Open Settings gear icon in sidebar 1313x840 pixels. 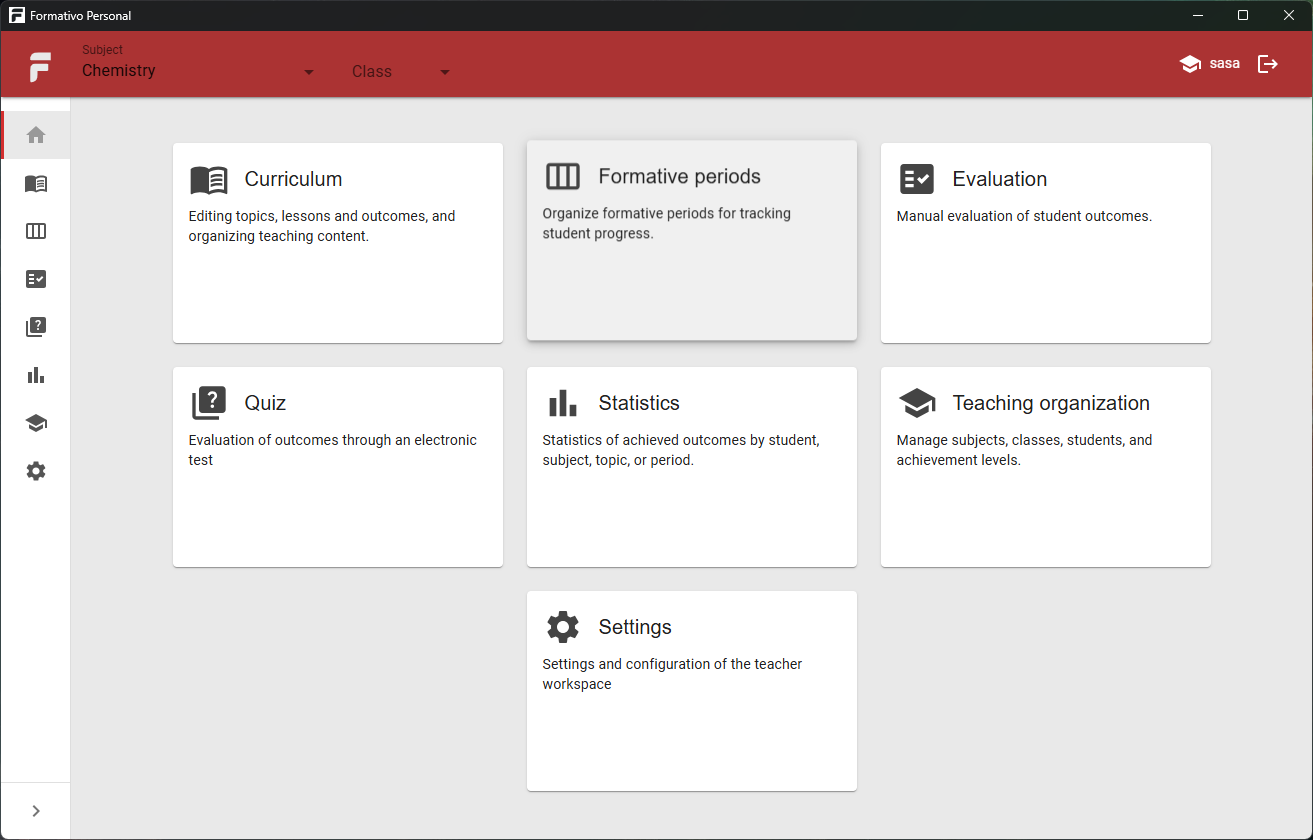click(x=36, y=471)
